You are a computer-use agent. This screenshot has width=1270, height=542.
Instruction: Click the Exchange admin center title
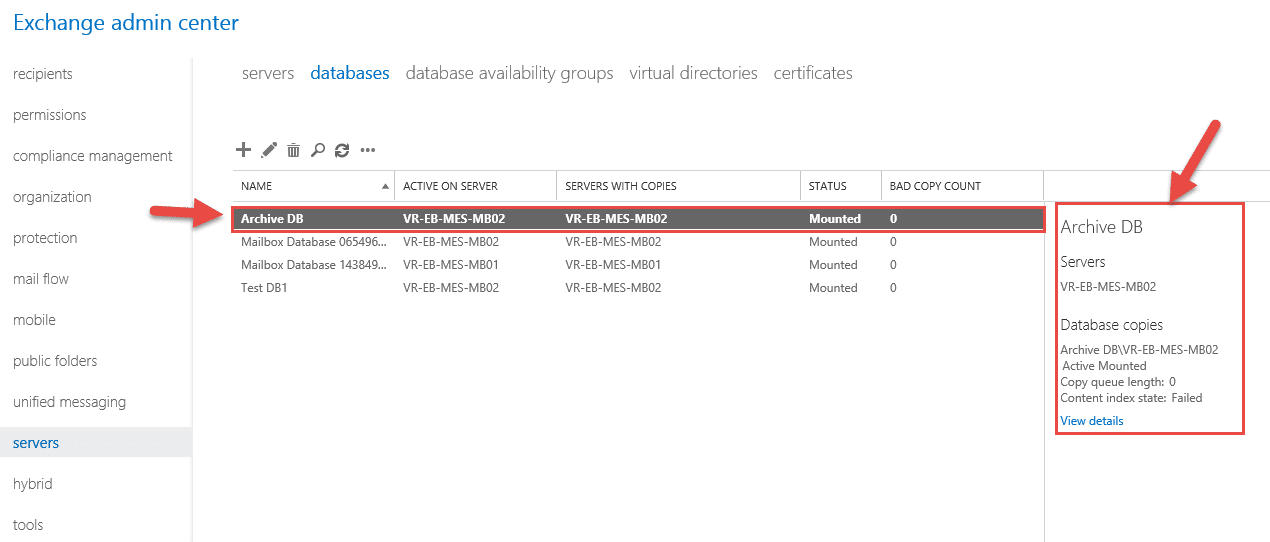[126, 21]
